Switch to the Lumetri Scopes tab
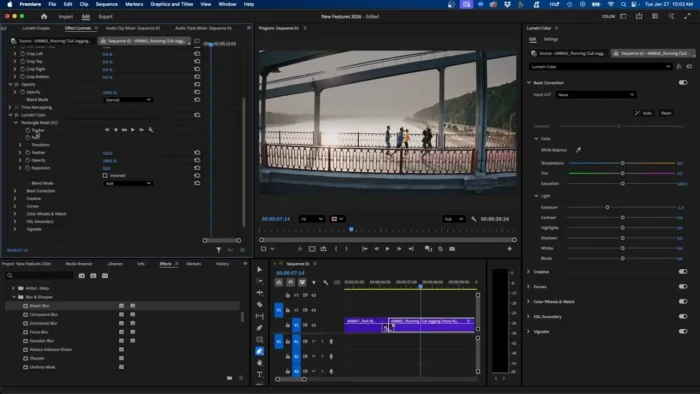Screen dimensions: 700x394 click(x=36, y=28)
